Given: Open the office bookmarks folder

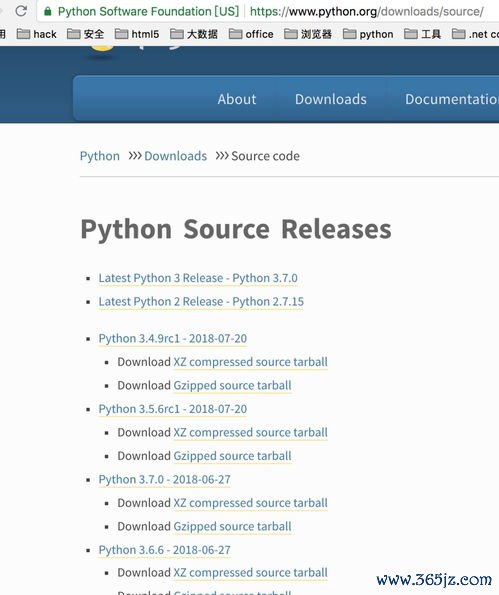Looking at the screenshot, I should (x=251, y=34).
